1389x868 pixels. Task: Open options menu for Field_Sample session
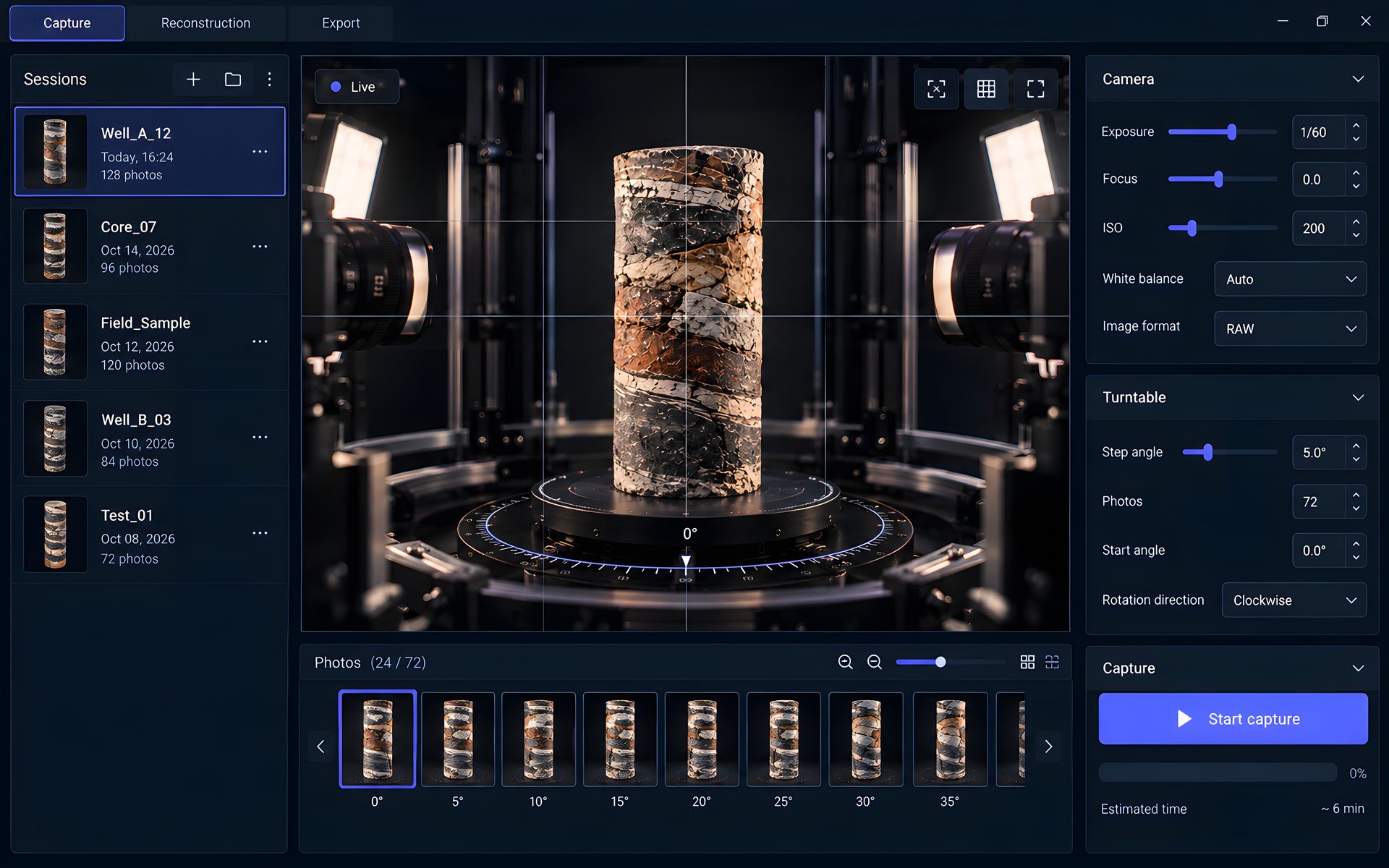point(260,341)
